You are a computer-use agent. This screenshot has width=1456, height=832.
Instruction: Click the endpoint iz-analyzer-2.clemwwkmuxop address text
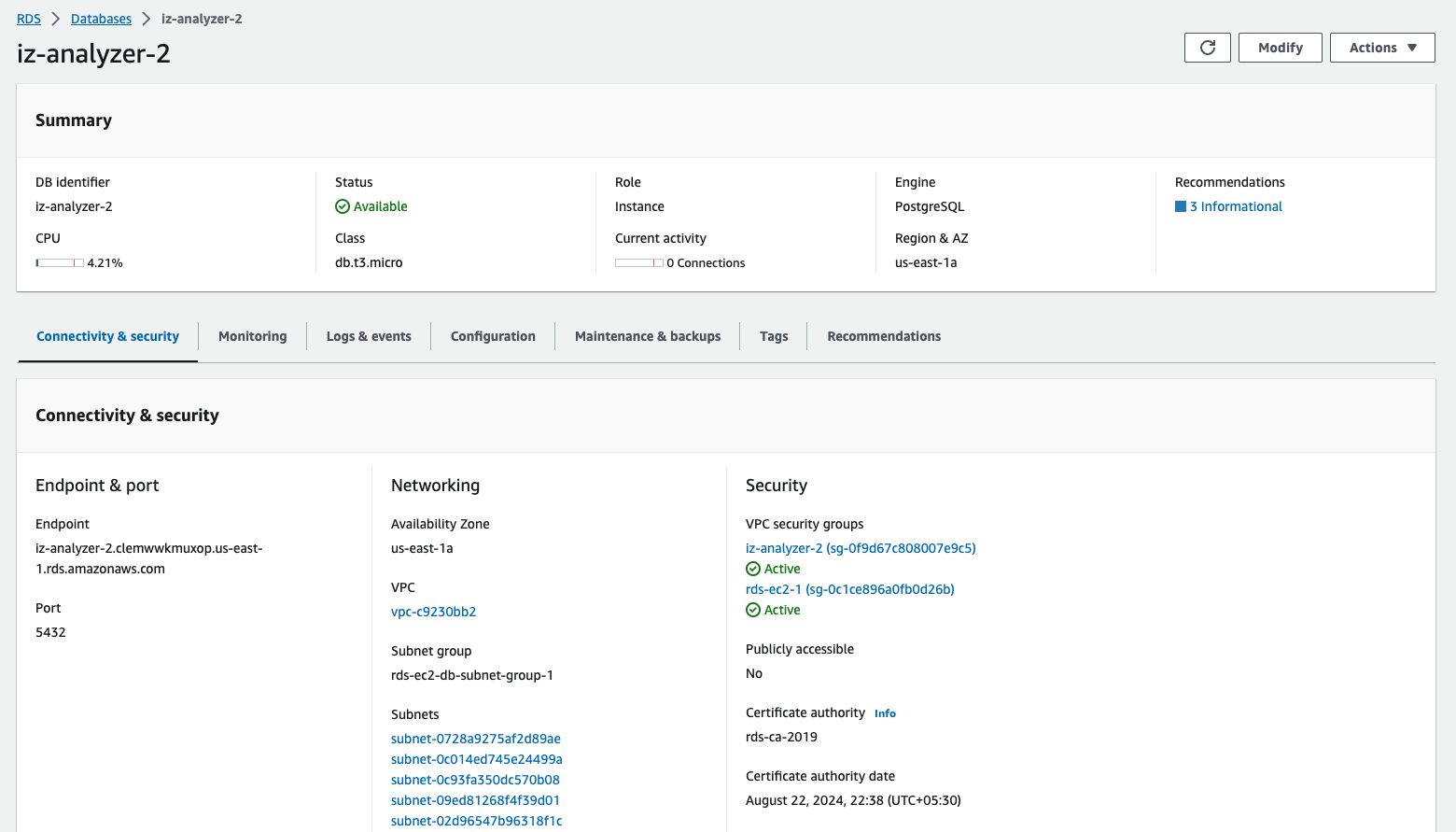149,558
